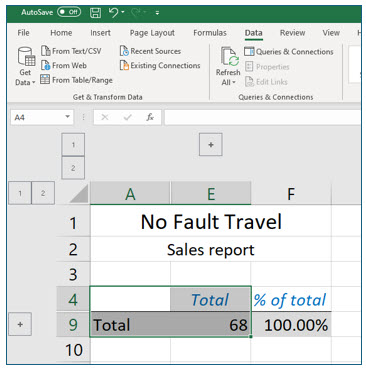Screen dimensions: 366x370
Task: Open Queries & Connections pane
Action: [x=289, y=52]
